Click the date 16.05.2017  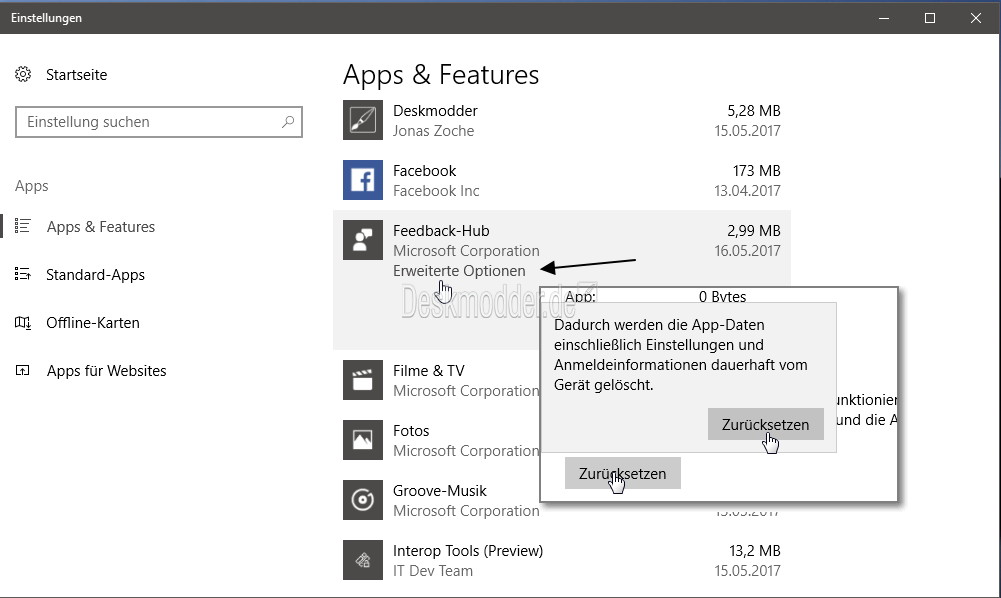(x=748, y=250)
